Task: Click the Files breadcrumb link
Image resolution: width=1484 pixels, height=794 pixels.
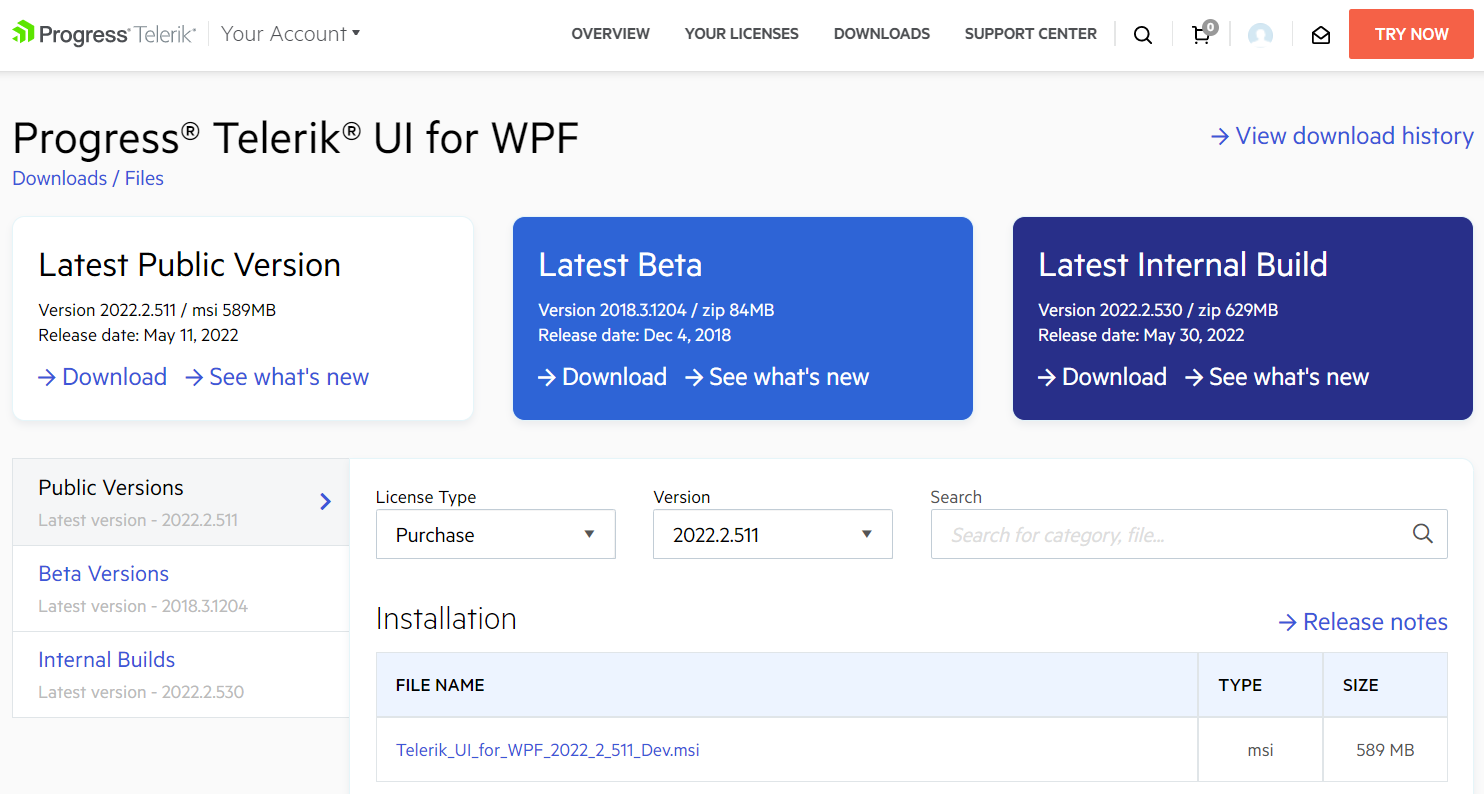Action: coord(144,178)
